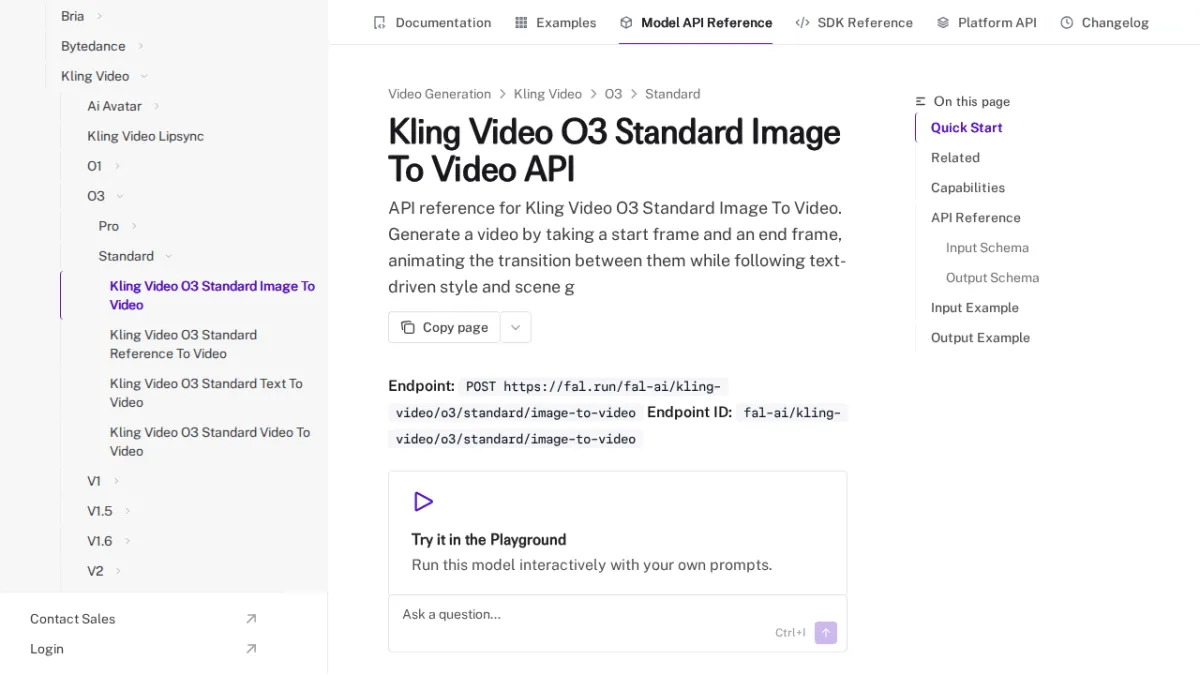
Task: Switch to the SDK Reference tab
Action: [x=854, y=22]
